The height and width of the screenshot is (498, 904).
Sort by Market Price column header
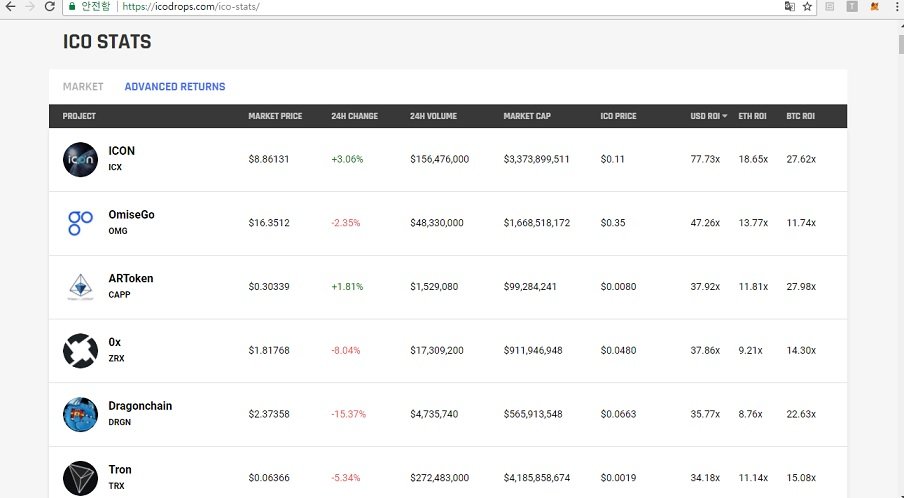click(x=275, y=116)
